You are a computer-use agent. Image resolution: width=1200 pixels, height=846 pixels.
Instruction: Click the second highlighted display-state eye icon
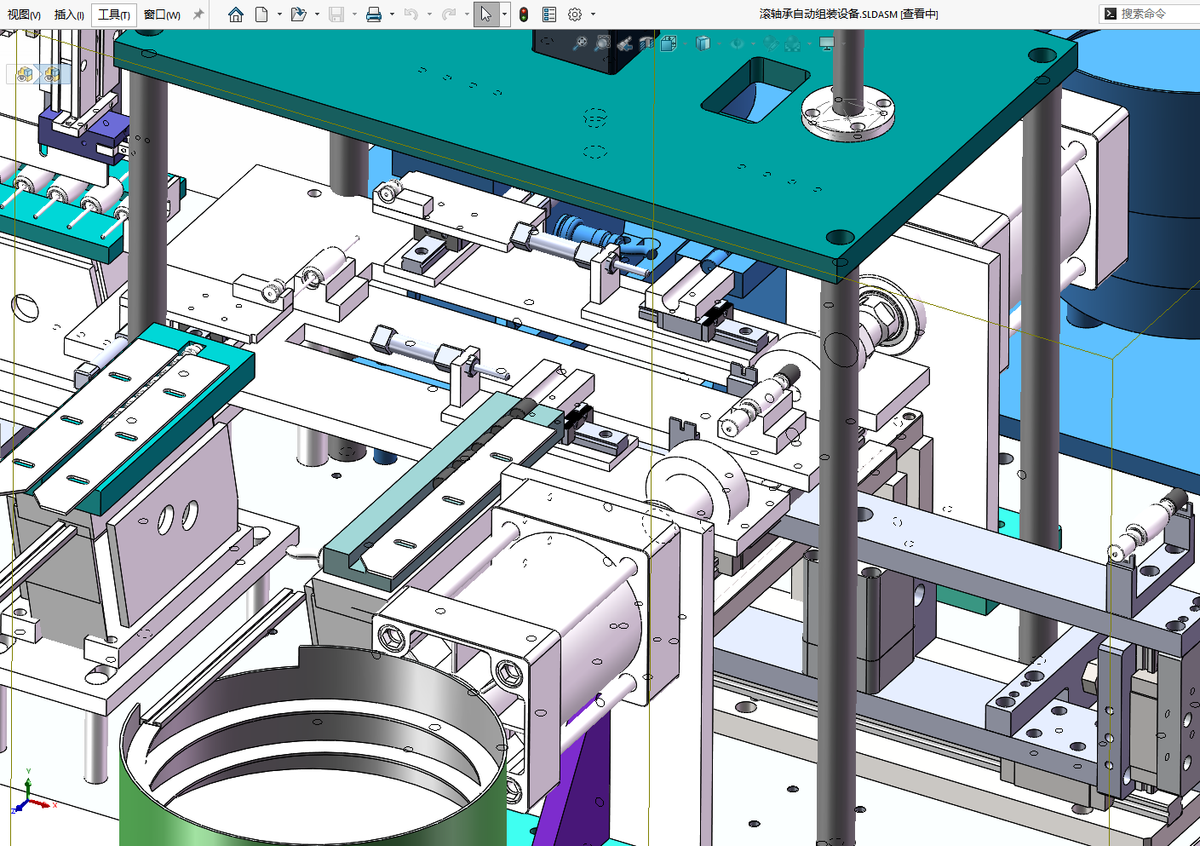pos(50,74)
